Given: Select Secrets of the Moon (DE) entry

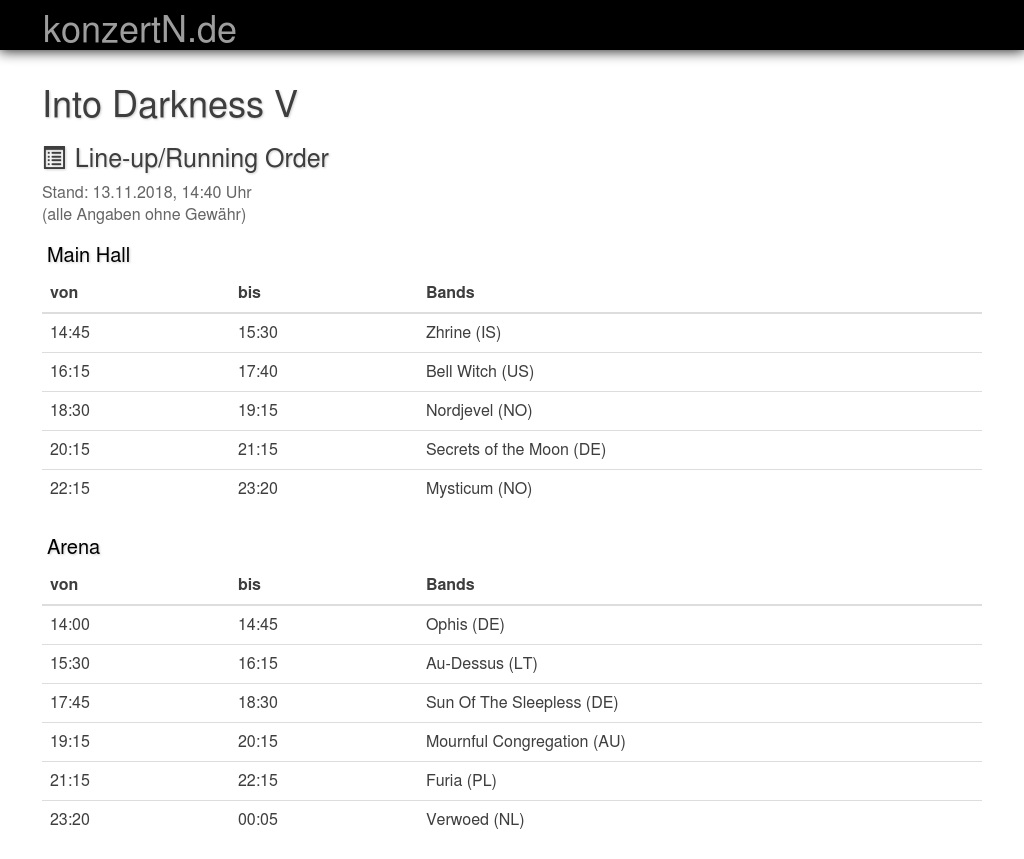Looking at the screenshot, I should click(x=515, y=450).
